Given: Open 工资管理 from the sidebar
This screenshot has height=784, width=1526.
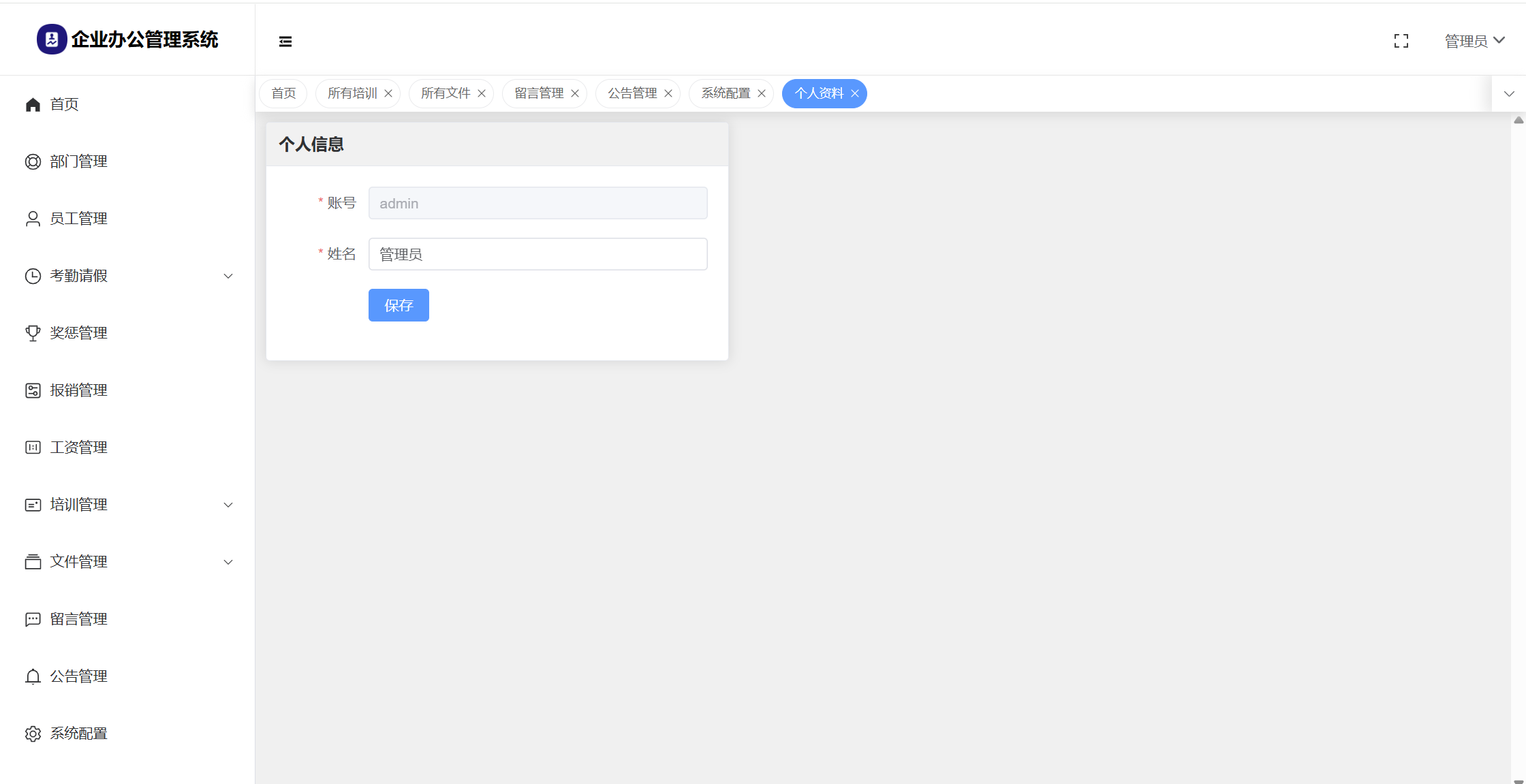Looking at the screenshot, I should (78, 448).
